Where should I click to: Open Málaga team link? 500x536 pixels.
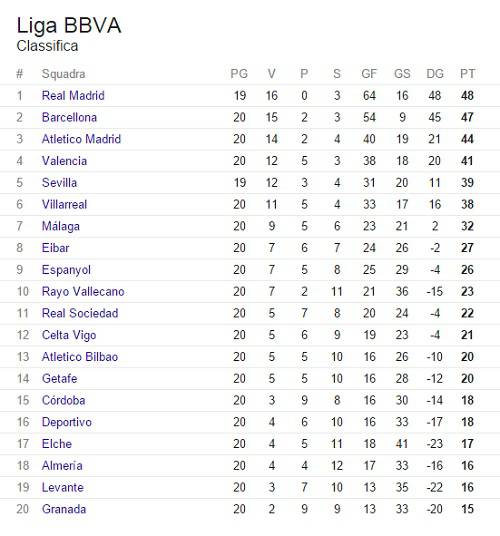tap(60, 226)
